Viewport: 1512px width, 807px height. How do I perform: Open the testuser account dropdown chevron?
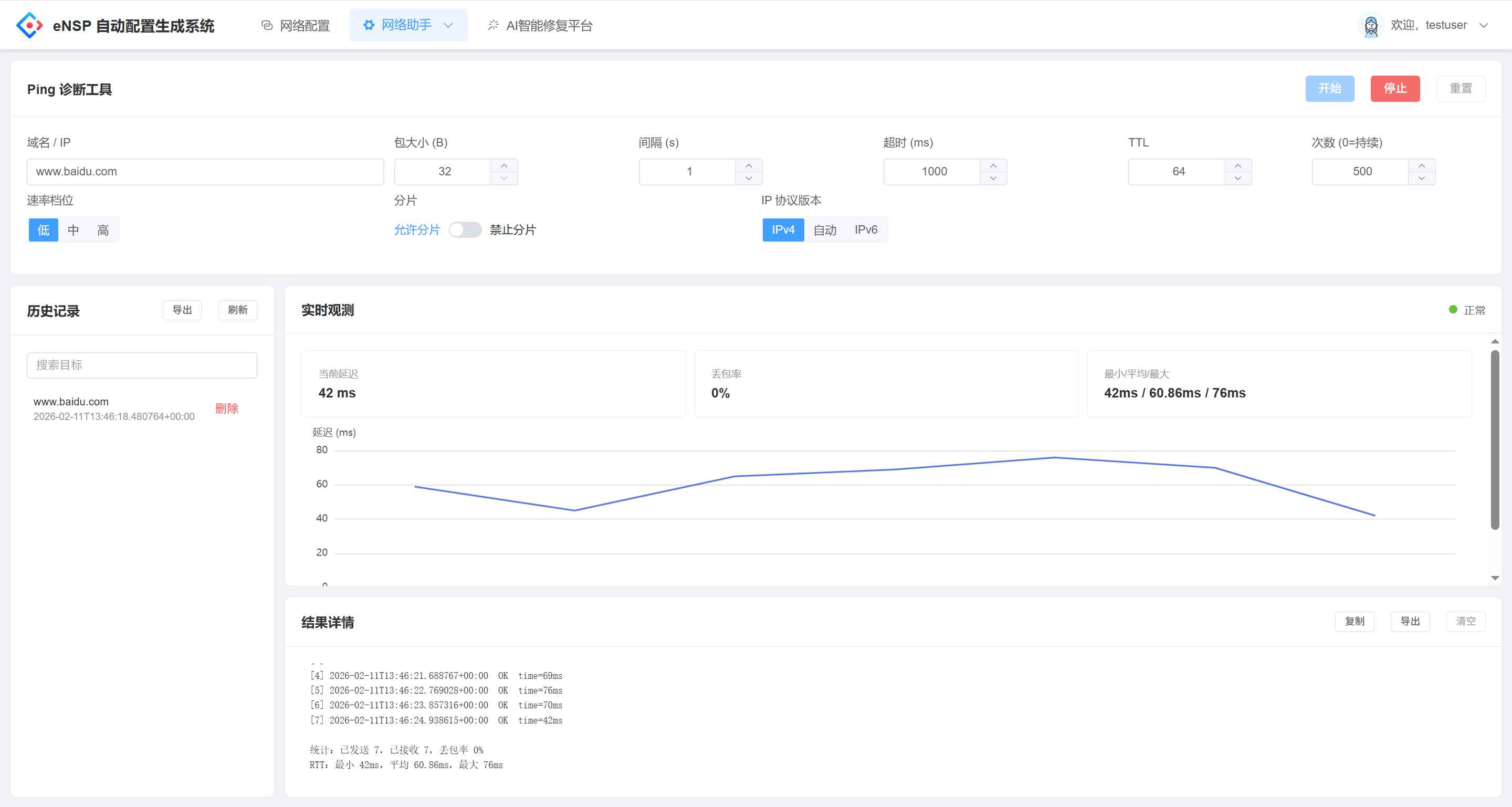1483,25
